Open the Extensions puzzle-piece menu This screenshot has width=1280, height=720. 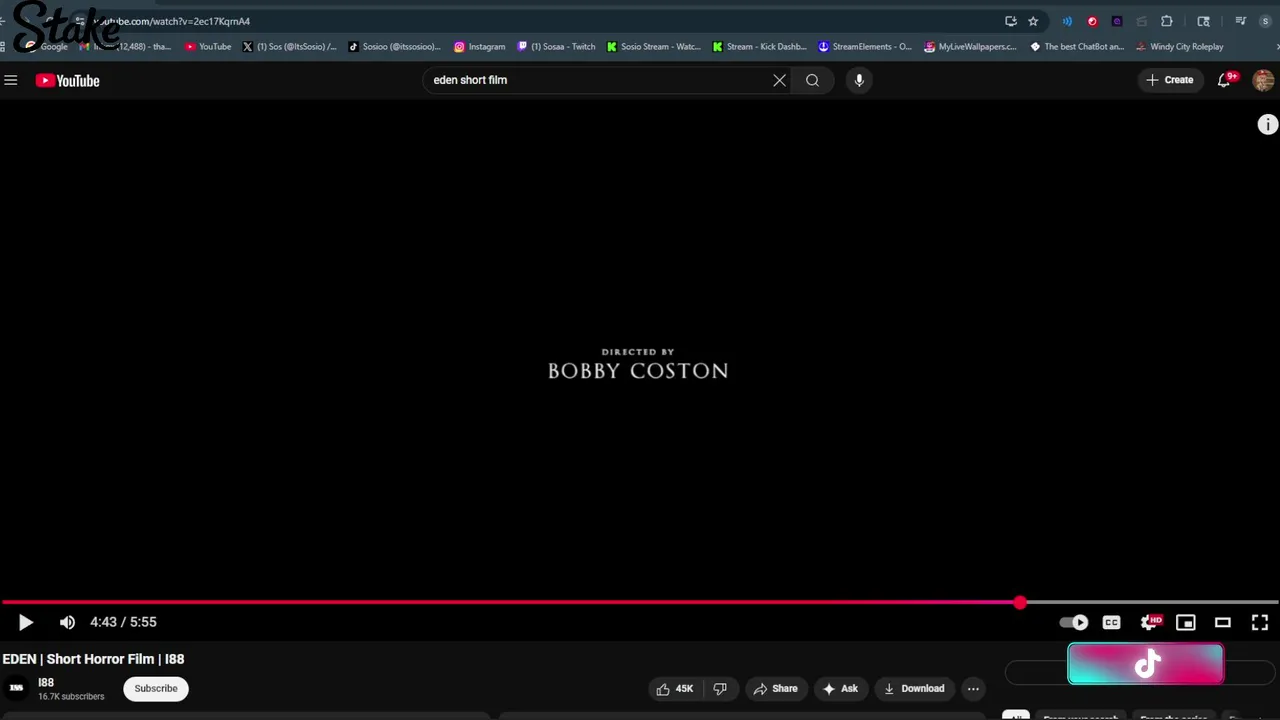[1167, 21]
